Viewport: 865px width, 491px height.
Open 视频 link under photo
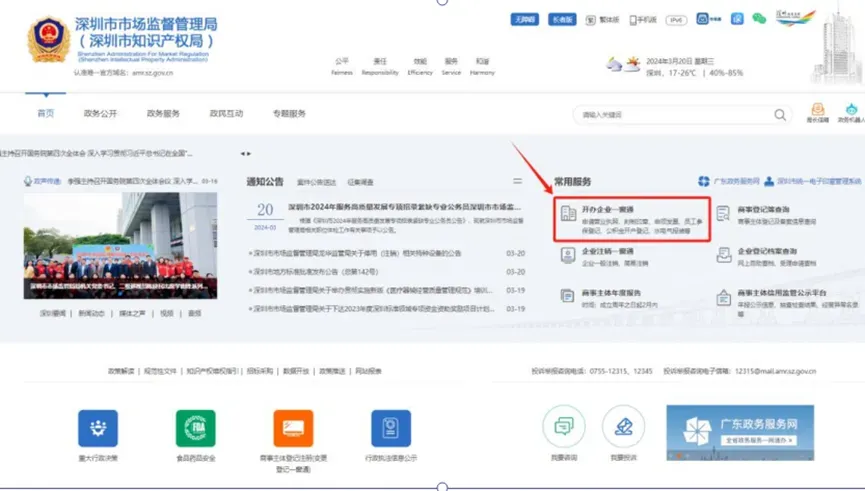click(167, 313)
